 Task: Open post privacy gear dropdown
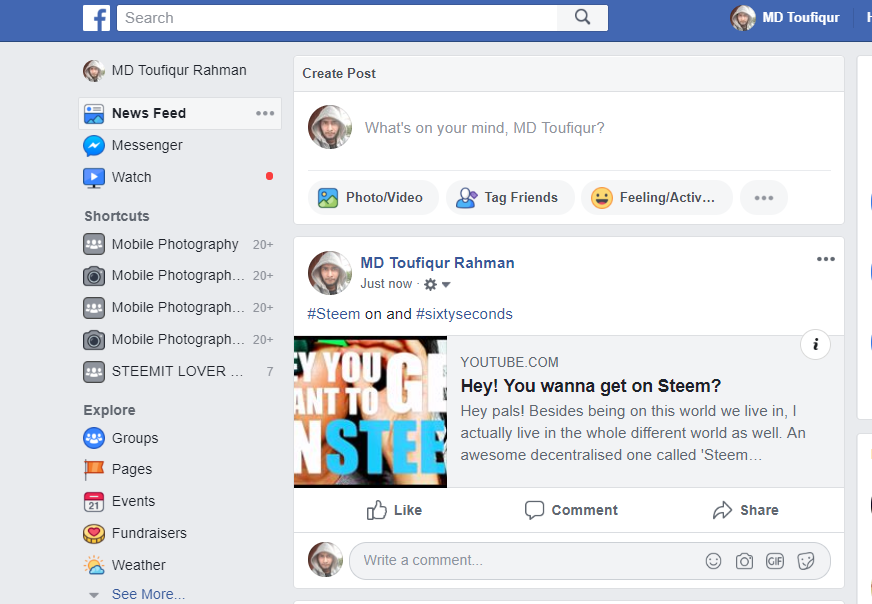(437, 285)
